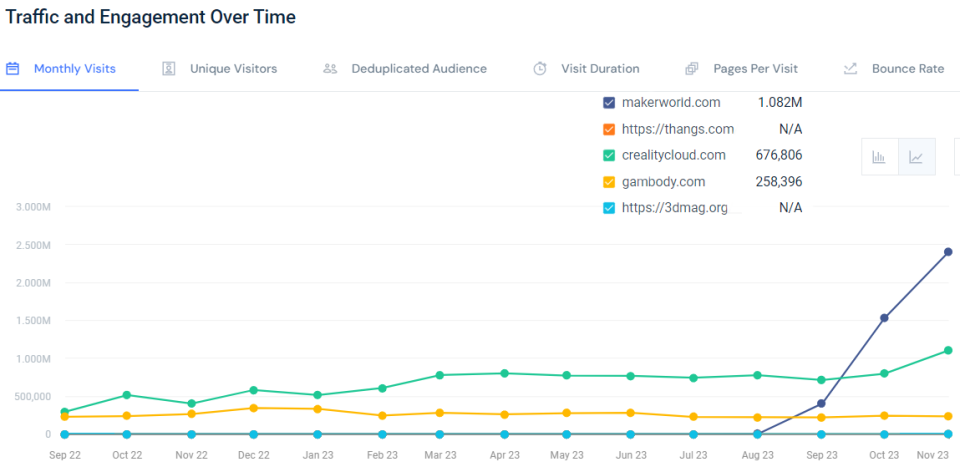This screenshot has height=472, width=960.
Task: Select makerworld's Nov 23 data point
Action: point(948,252)
